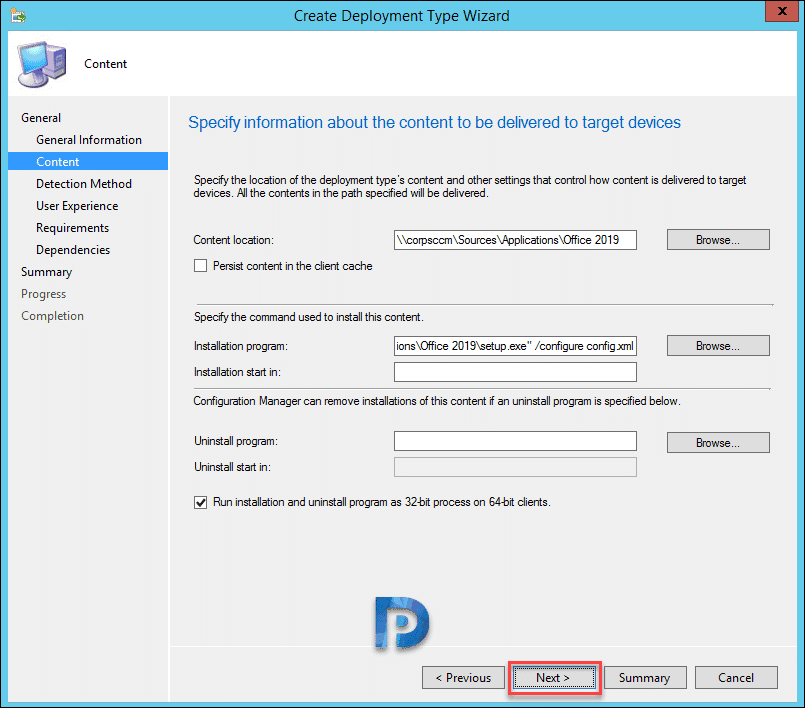Select the General heading in sidebar
Screen dimensions: 805x708
[x=41, y=118]
